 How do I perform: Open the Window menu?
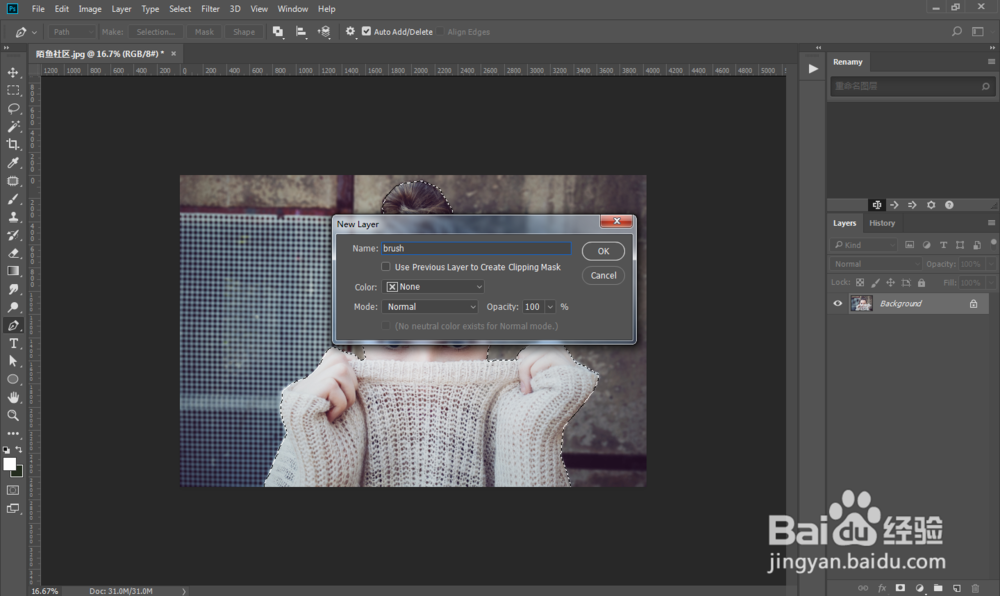293,9
